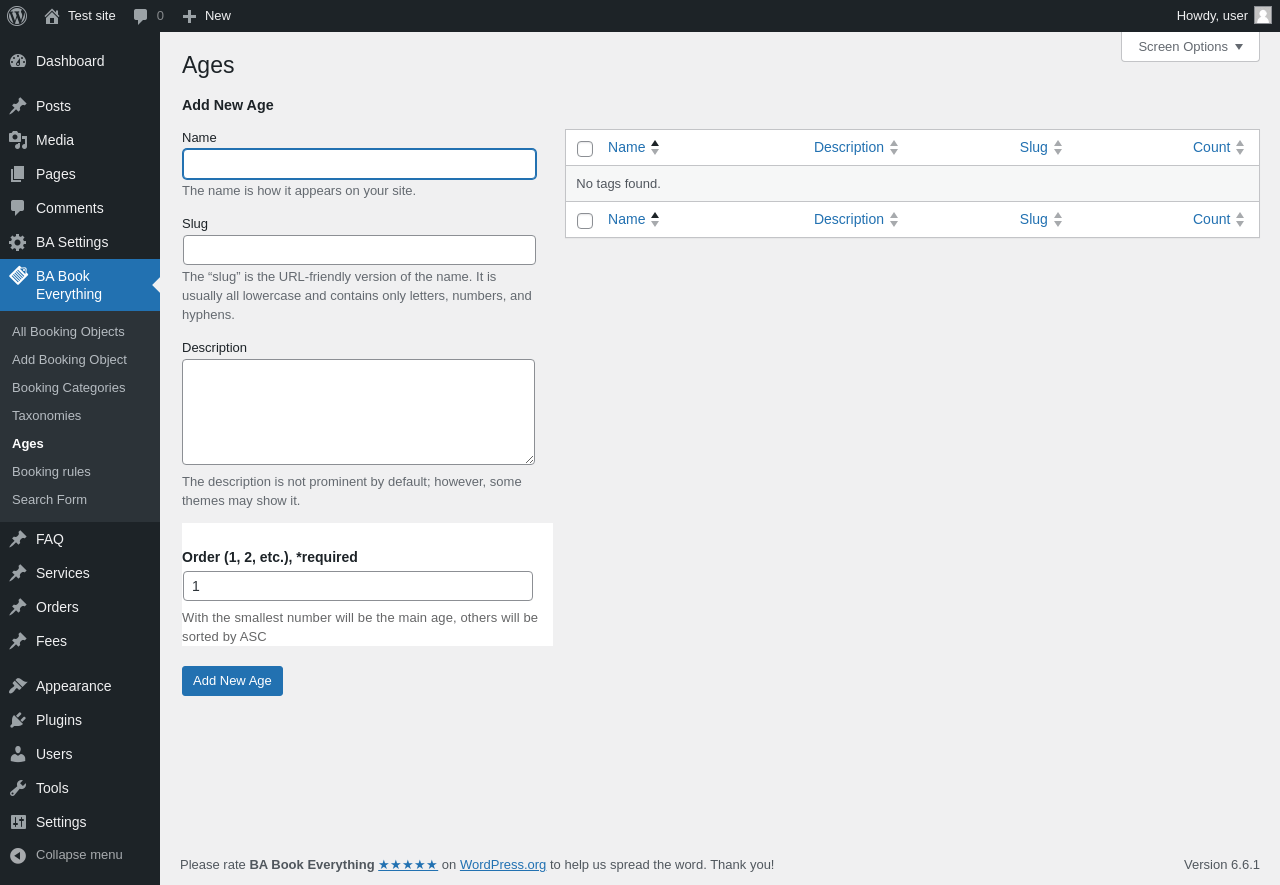Screen dimensions: 1280x885
Task: Sort by Slug arrows in table footer
Action: tap(1058, 219)
